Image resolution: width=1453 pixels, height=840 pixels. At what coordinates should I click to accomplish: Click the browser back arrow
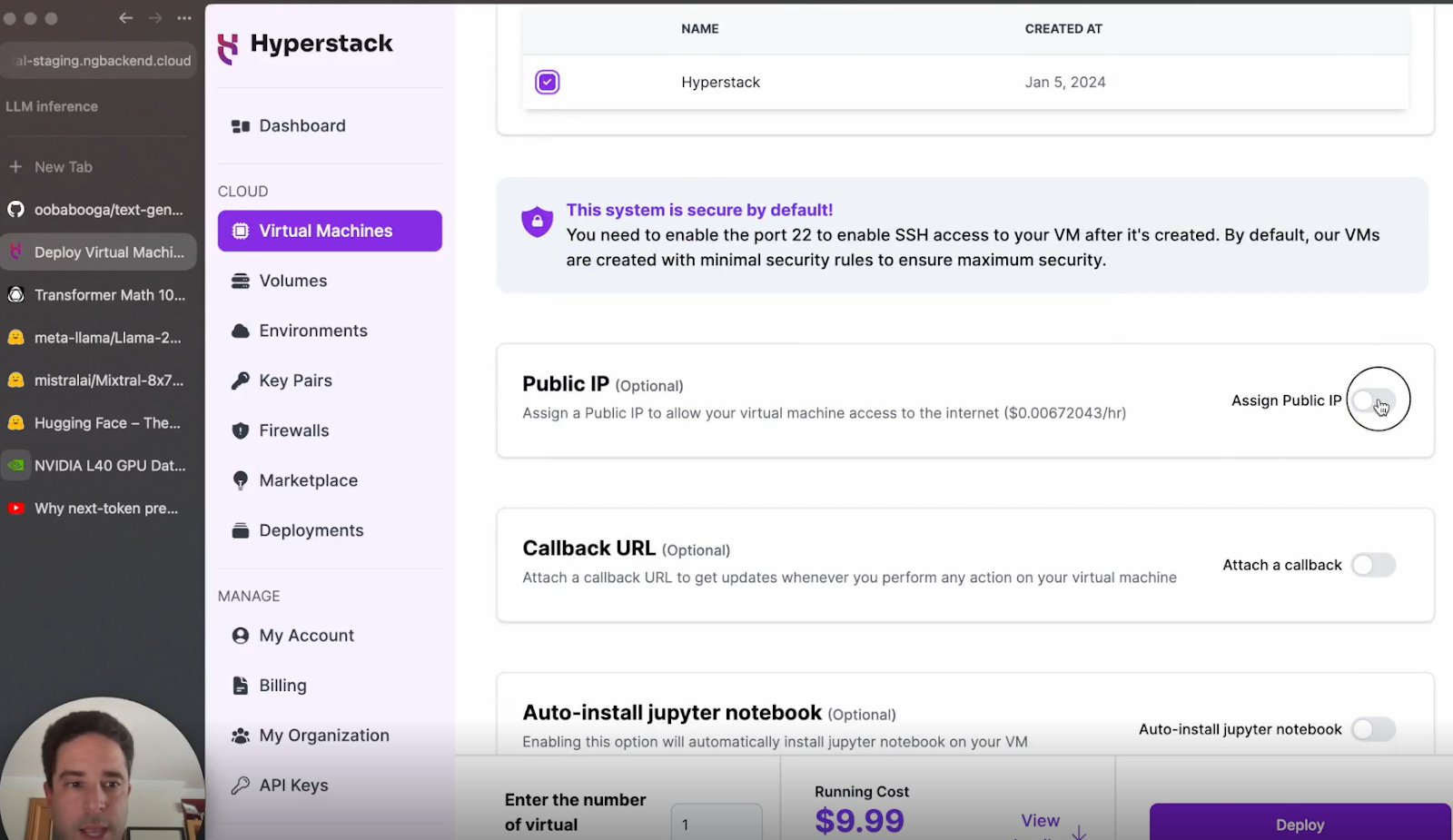click(126, 18)
